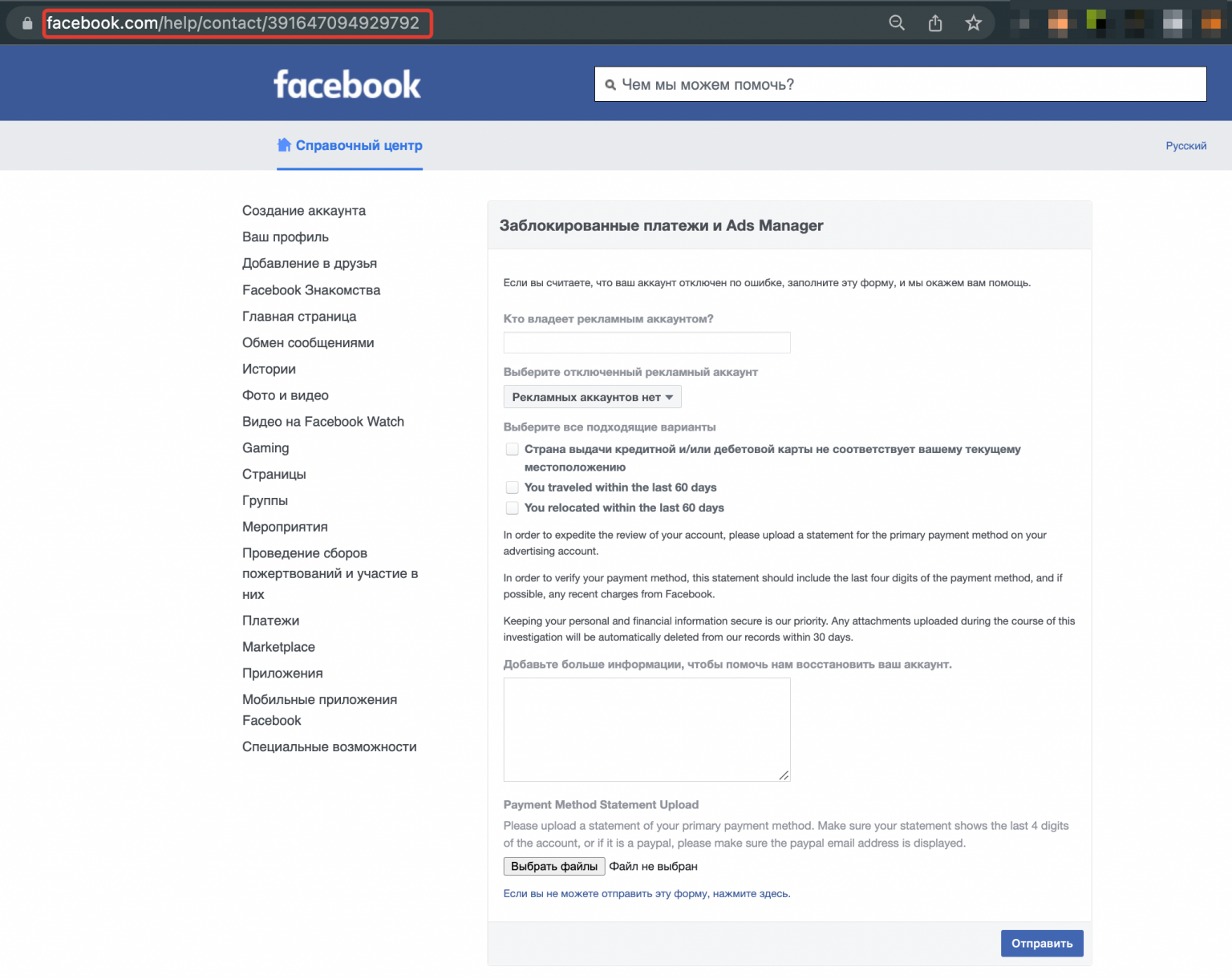The width and height of the screenshot is (1232, 979).
Task: Click the lock icon in address bar
Action: 27,23
